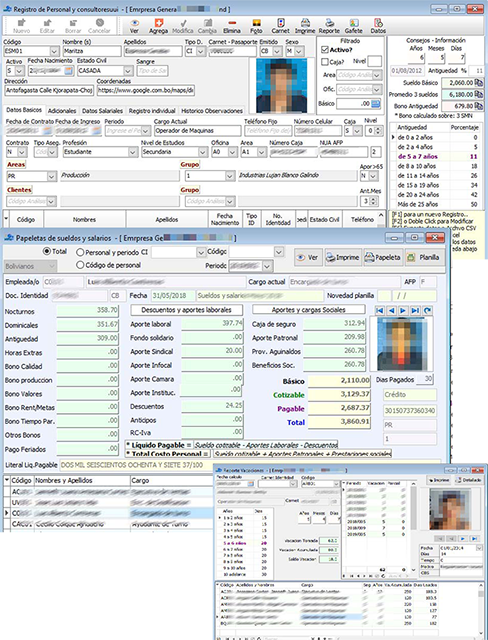Switch to Adicionales tab
488x640 pixels.
[62, 111]
